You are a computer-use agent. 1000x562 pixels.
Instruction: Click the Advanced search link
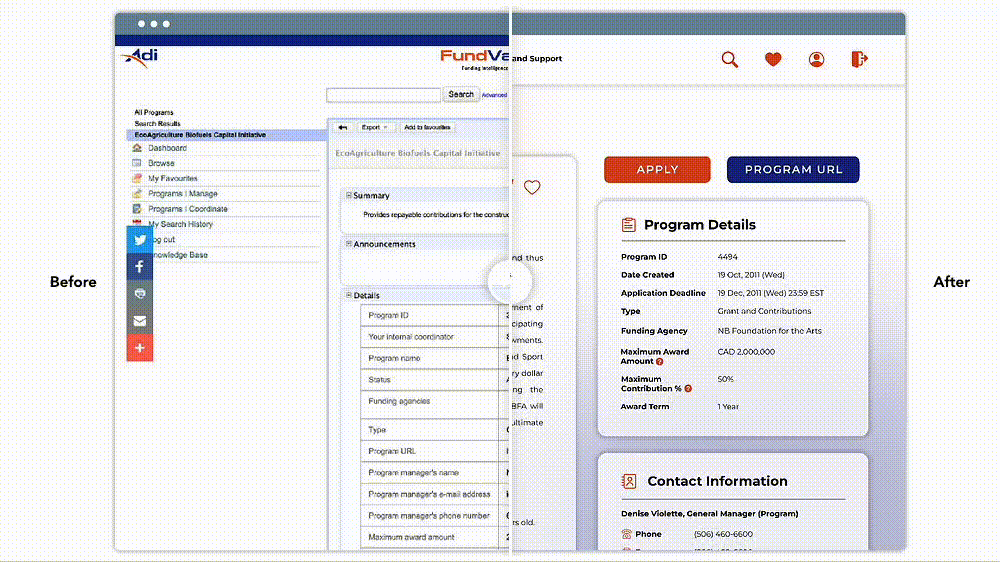pos(494,95)
